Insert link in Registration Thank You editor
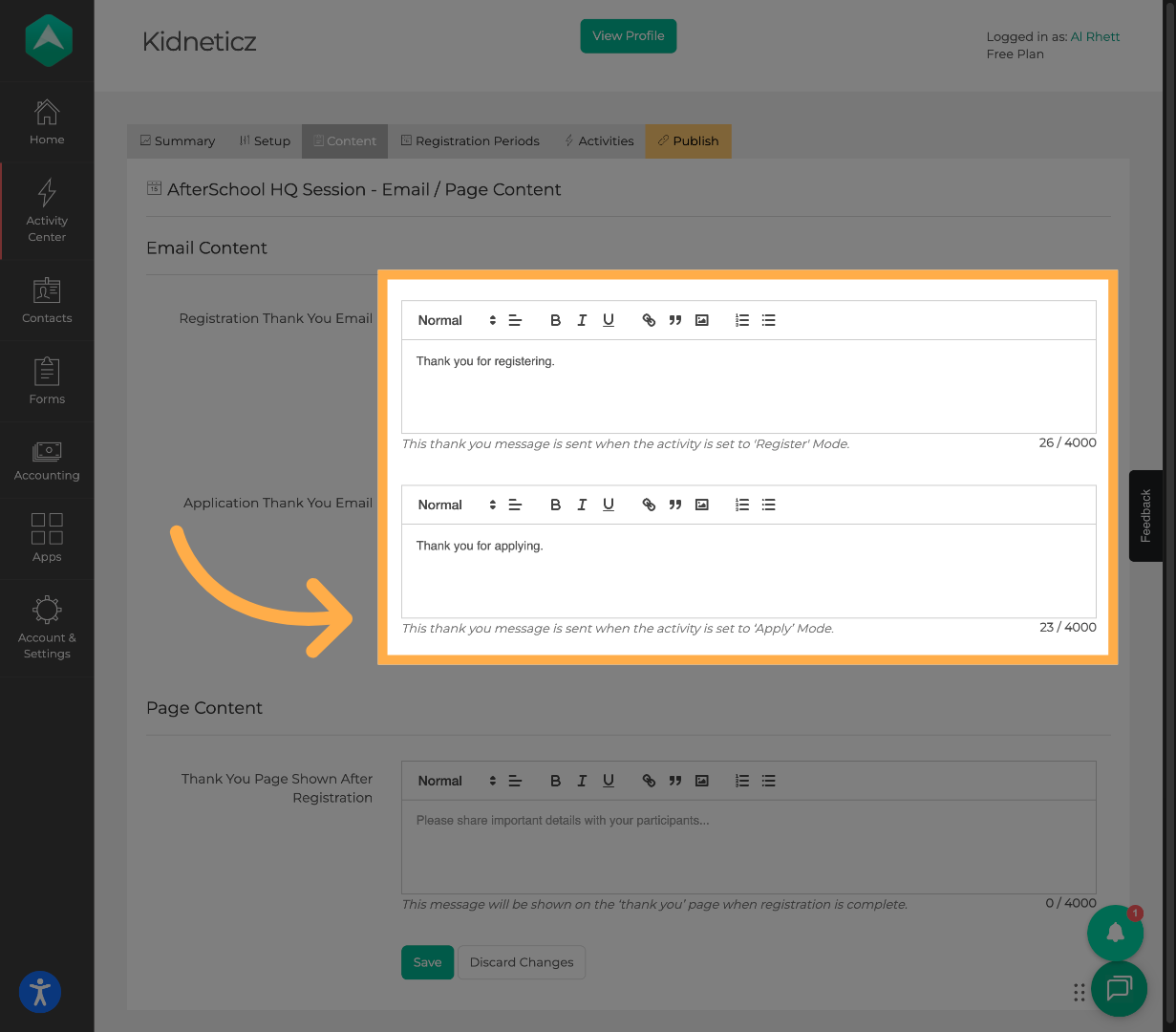The width and height of the screenshot is (1176, 1032). click(649, 320)
